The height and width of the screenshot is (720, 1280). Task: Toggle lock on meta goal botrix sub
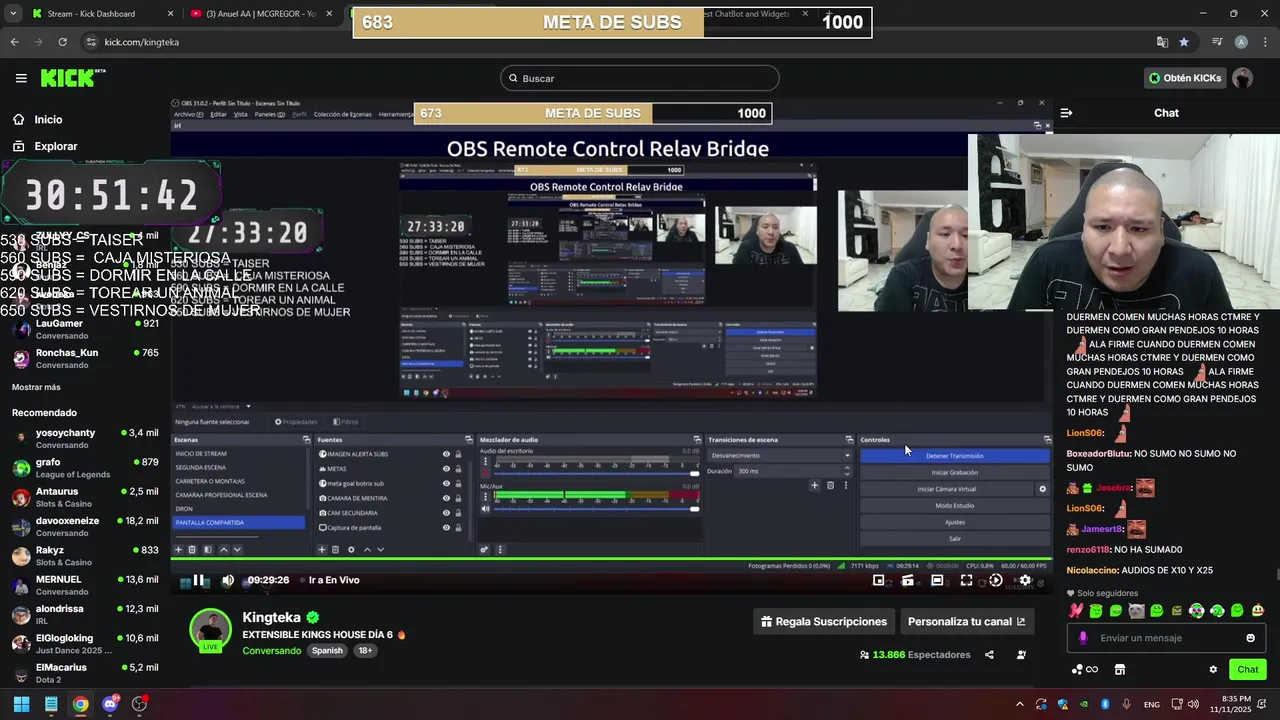(458, 483)
